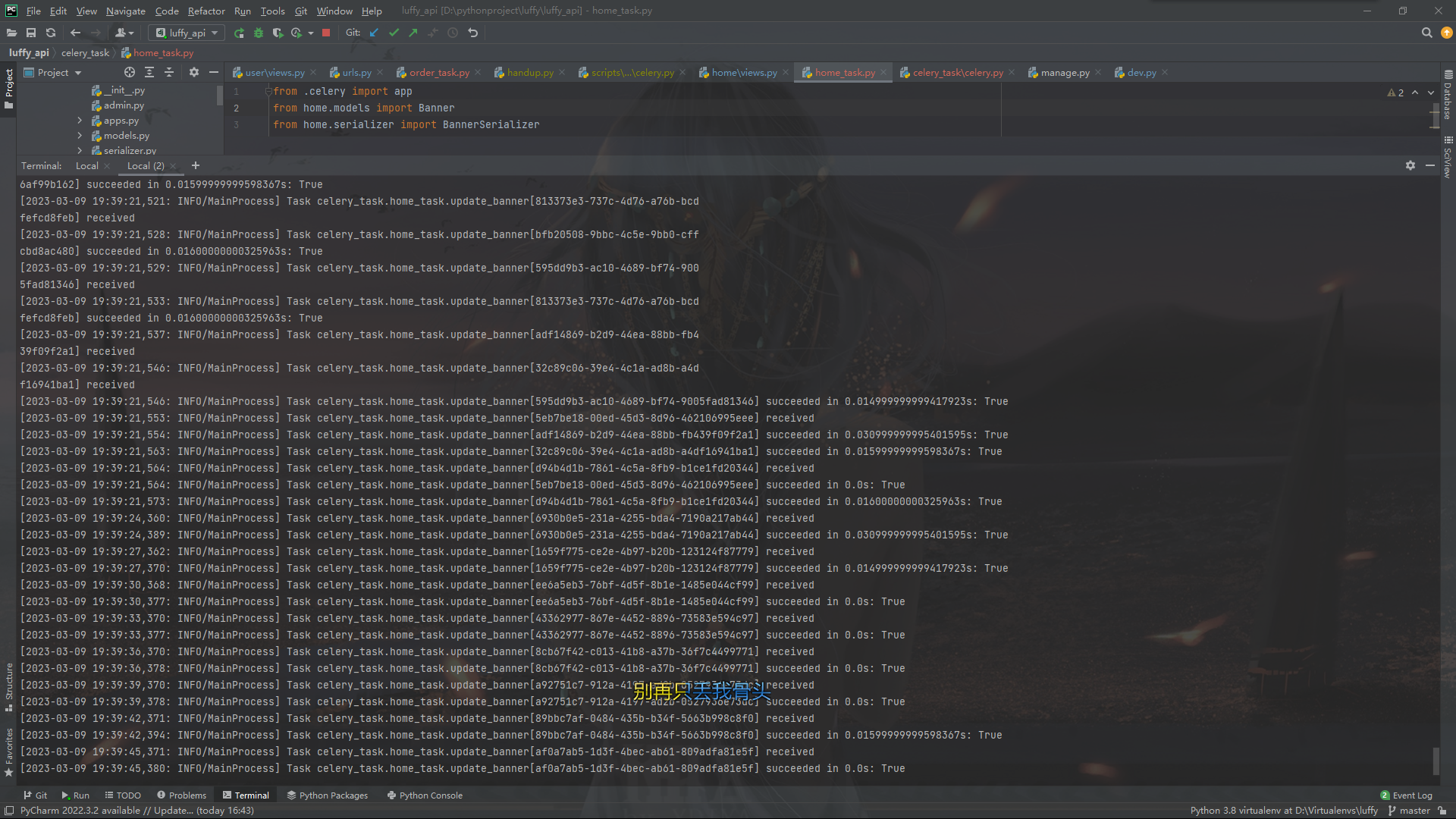This screenshot has width=1456, height=819.
Task: Add a new terminal session with plus
Action: (196, 165)
